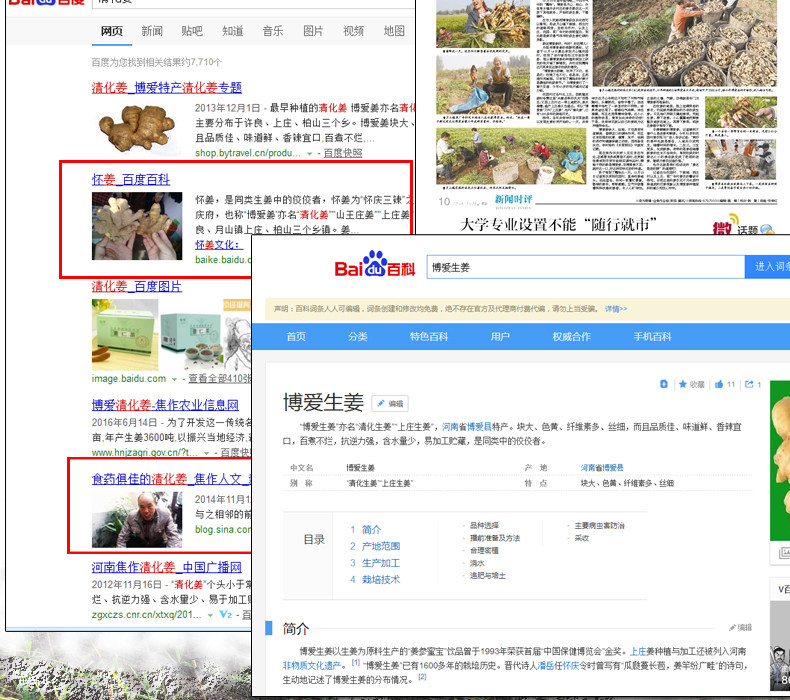
Task: Open the 怀姜_百度百科 result
Action: tap(131, 179)
